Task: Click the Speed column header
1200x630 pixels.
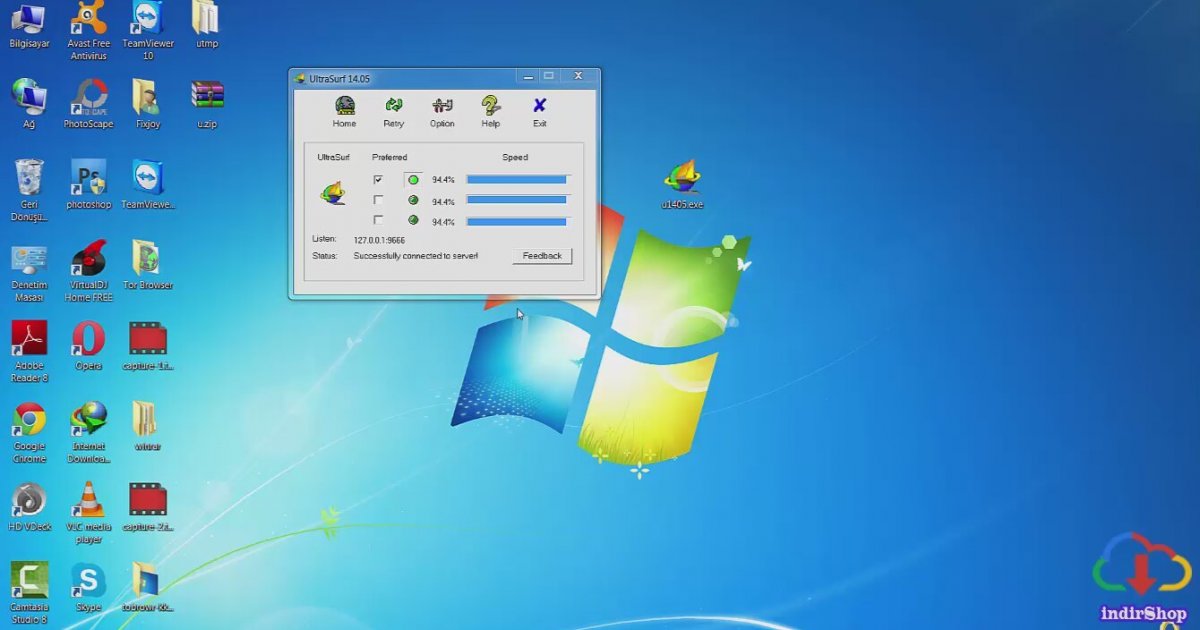Action: (x=515, y=157)
